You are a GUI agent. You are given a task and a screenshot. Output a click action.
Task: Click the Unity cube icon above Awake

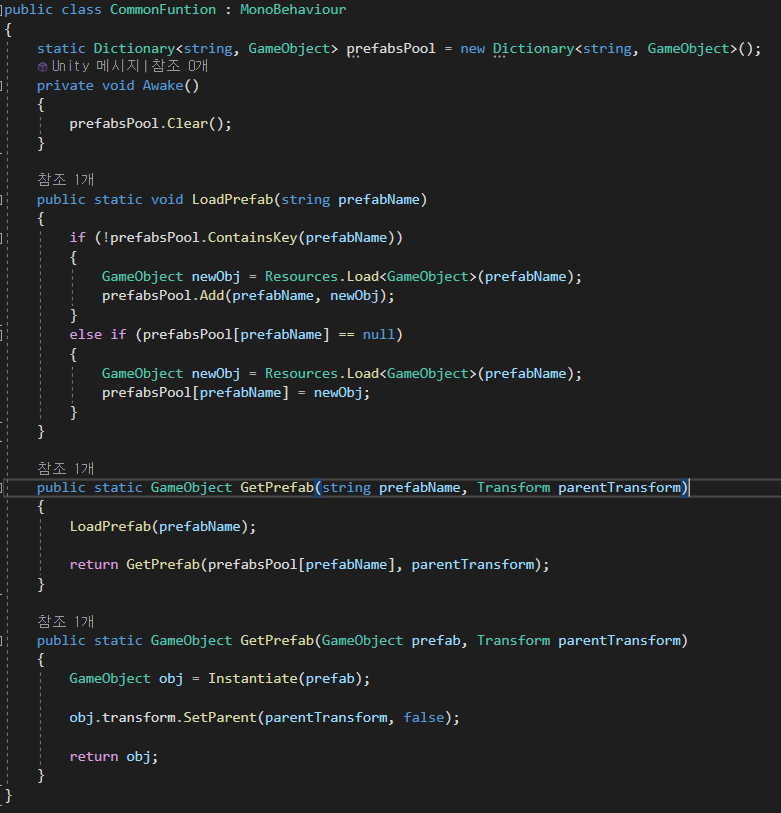tap(43, 67)
